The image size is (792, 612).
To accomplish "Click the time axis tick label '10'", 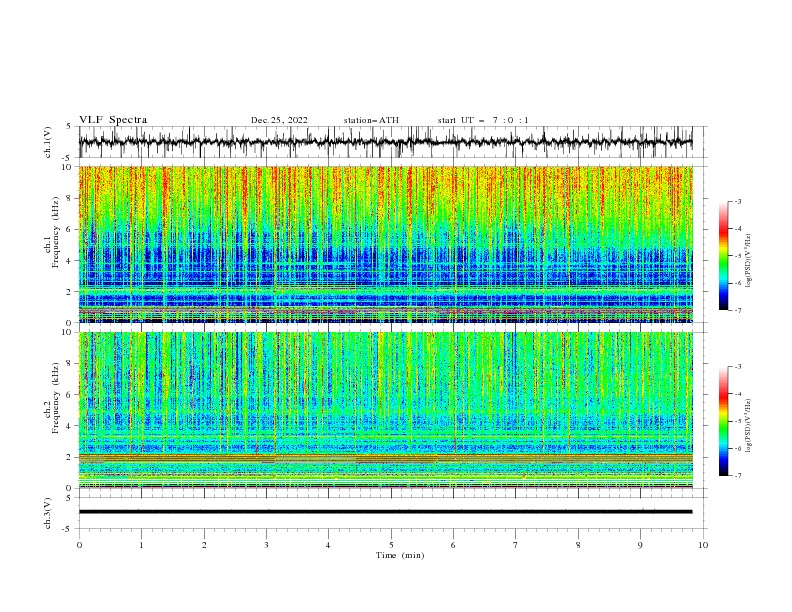I will tap(703, 545).
